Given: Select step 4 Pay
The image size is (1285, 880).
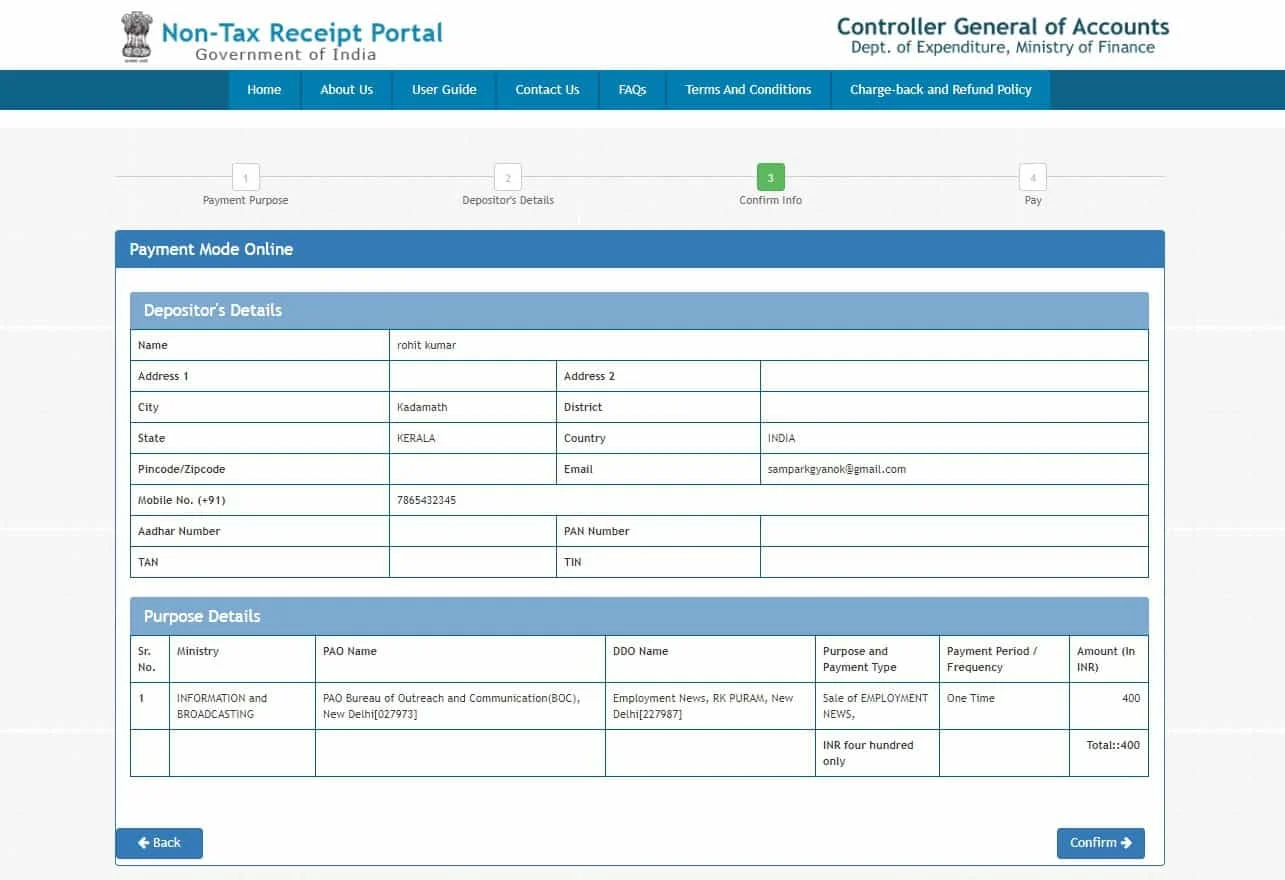Looking at the screenshot, I should coord(1033,178).
